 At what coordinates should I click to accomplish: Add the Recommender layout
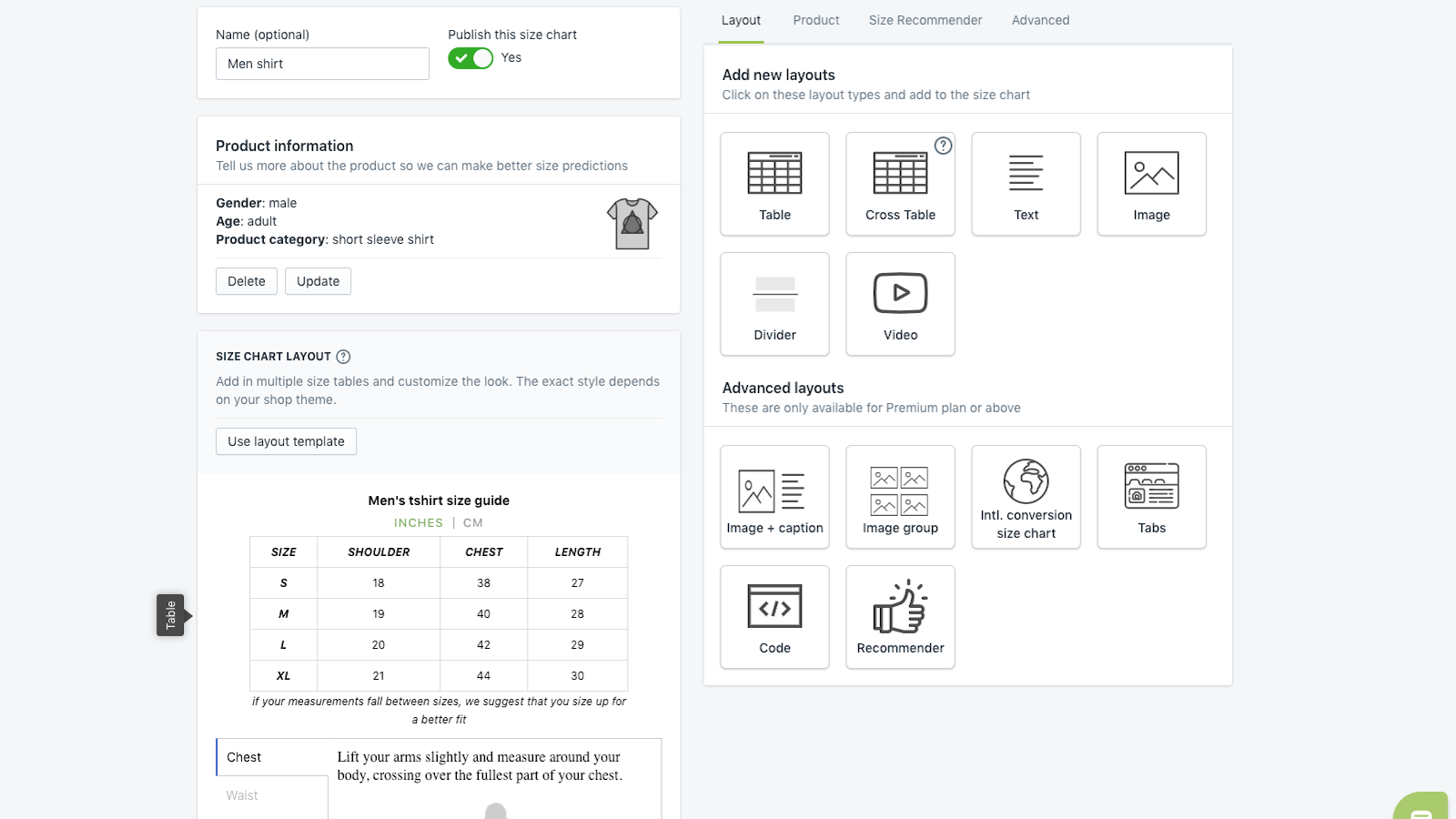(x=900, y=617)
